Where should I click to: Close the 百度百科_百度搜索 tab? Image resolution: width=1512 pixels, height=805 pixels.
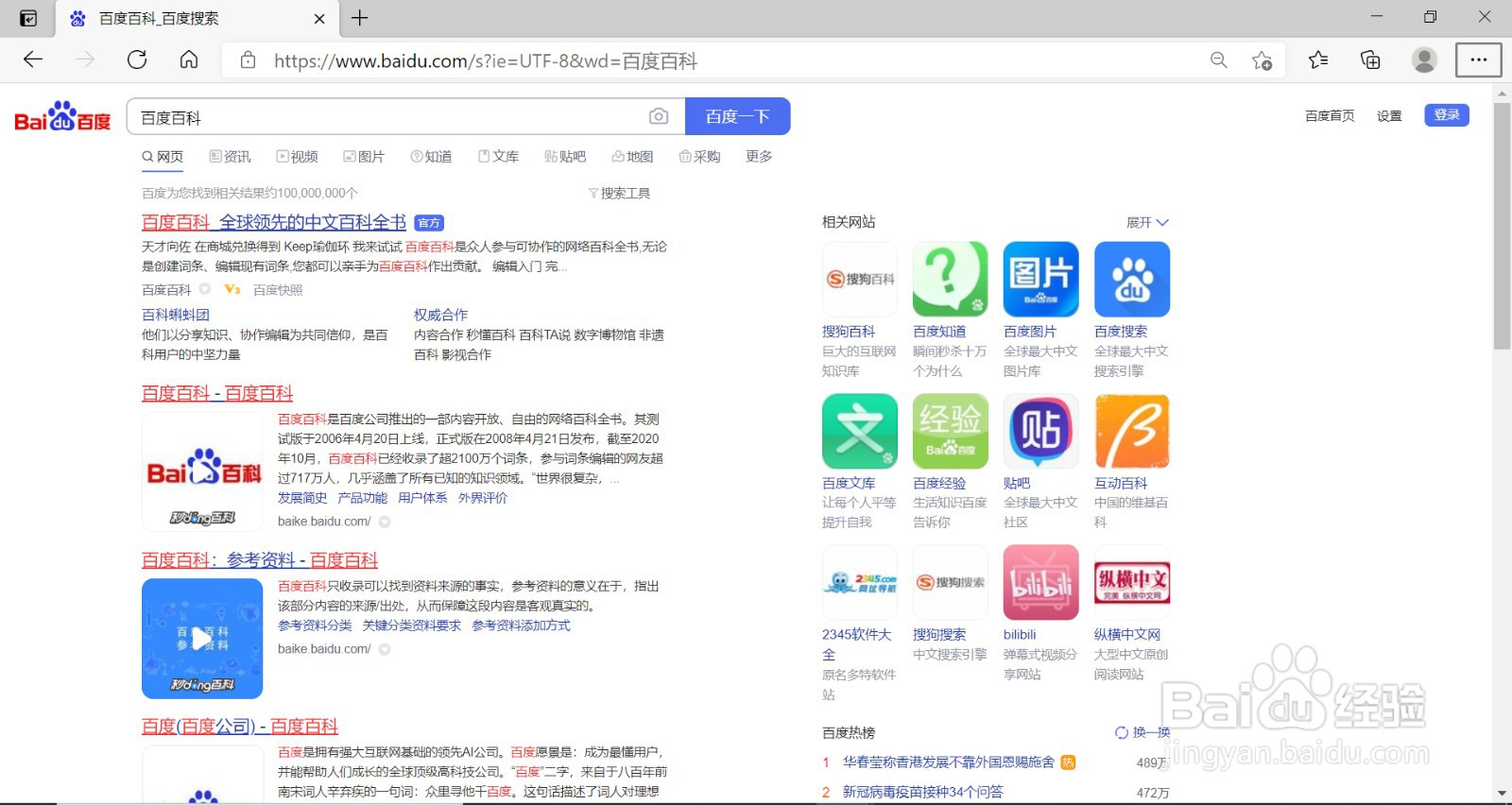319,18
